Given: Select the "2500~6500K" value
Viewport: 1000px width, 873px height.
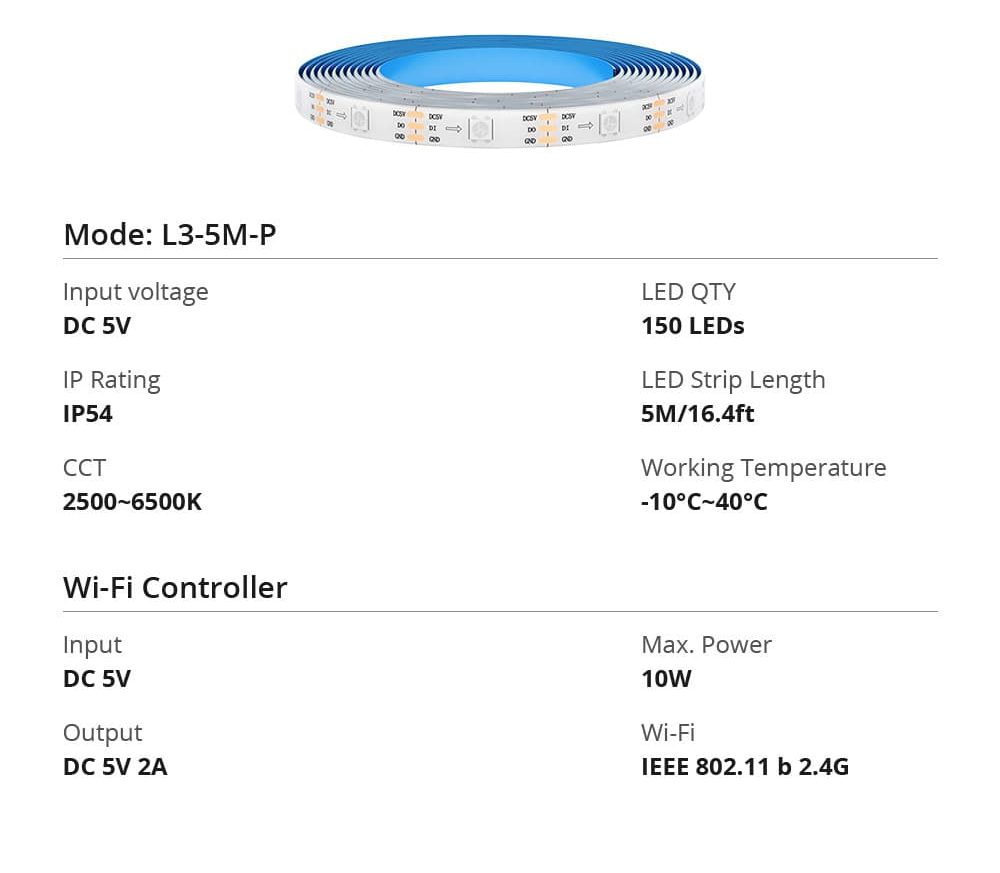Looking at the screenshot, I should [132, 502].
